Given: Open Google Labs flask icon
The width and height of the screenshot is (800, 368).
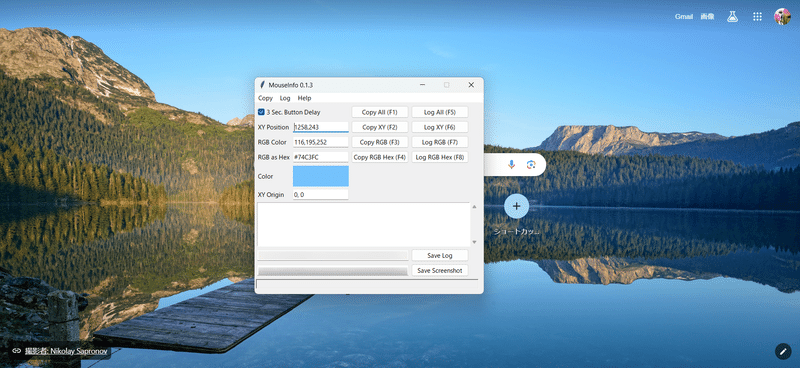Looking at the screenshot, I should tap(733, 16).
